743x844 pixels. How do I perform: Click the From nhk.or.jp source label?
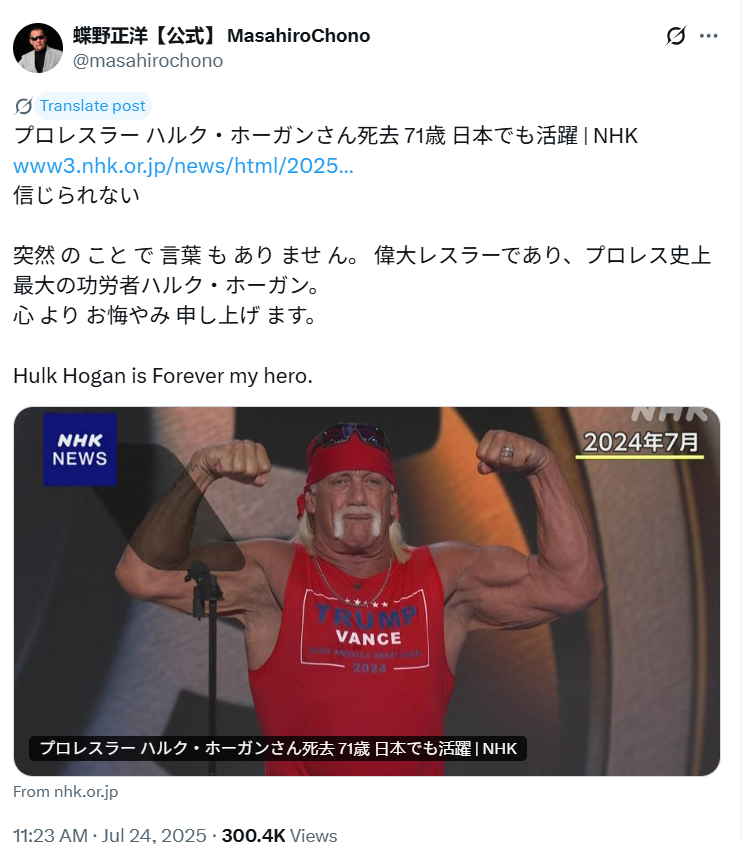(66, 792)
